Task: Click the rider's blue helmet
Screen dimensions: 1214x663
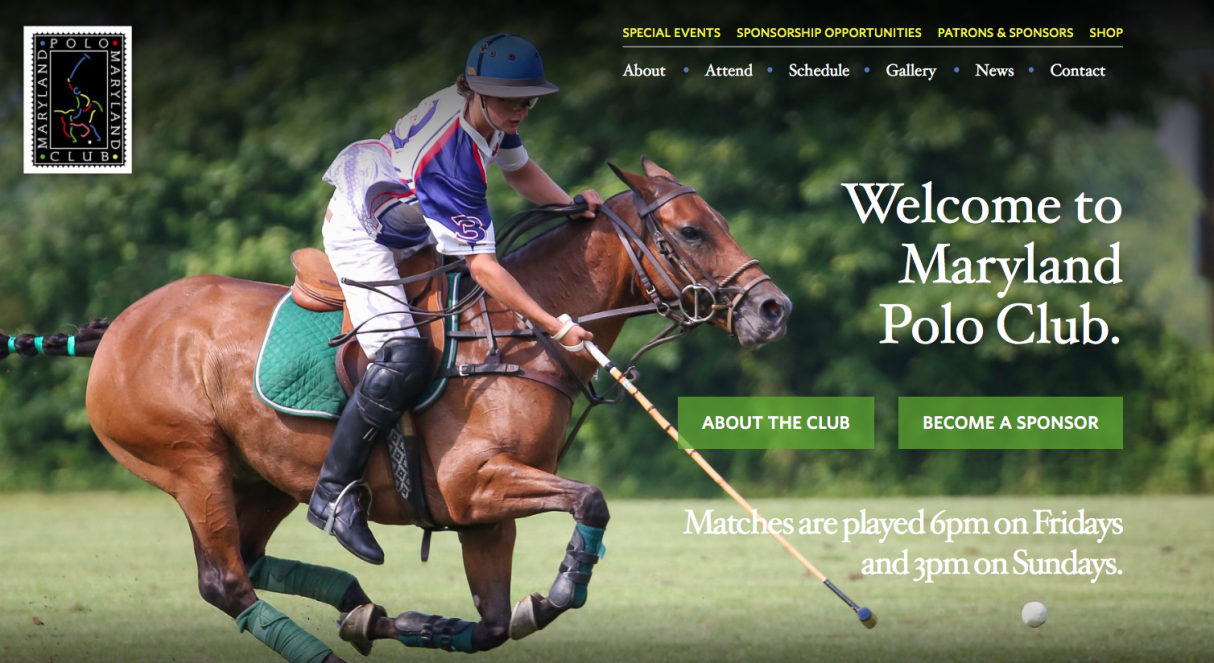Action: [510, 66]
